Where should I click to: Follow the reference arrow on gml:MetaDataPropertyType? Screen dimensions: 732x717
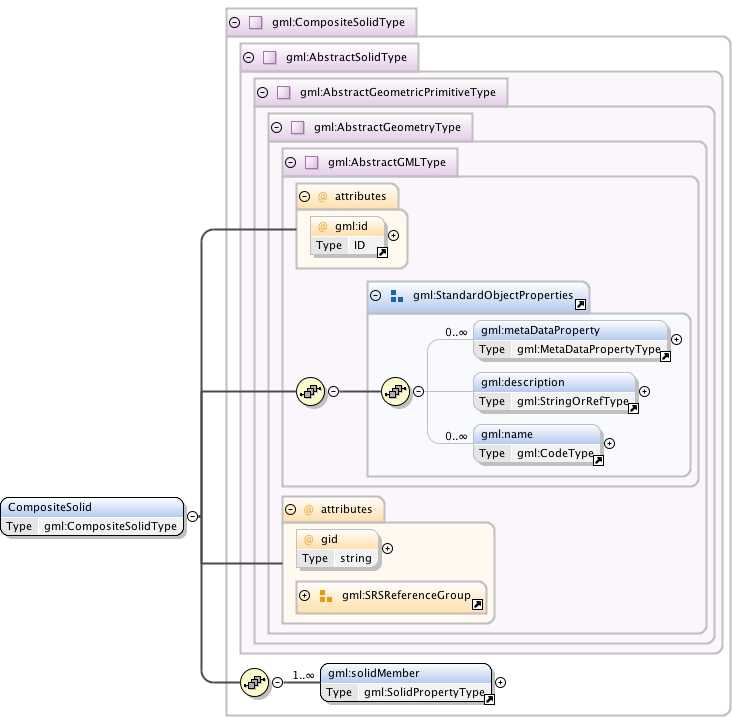click(x=665, y=357)
